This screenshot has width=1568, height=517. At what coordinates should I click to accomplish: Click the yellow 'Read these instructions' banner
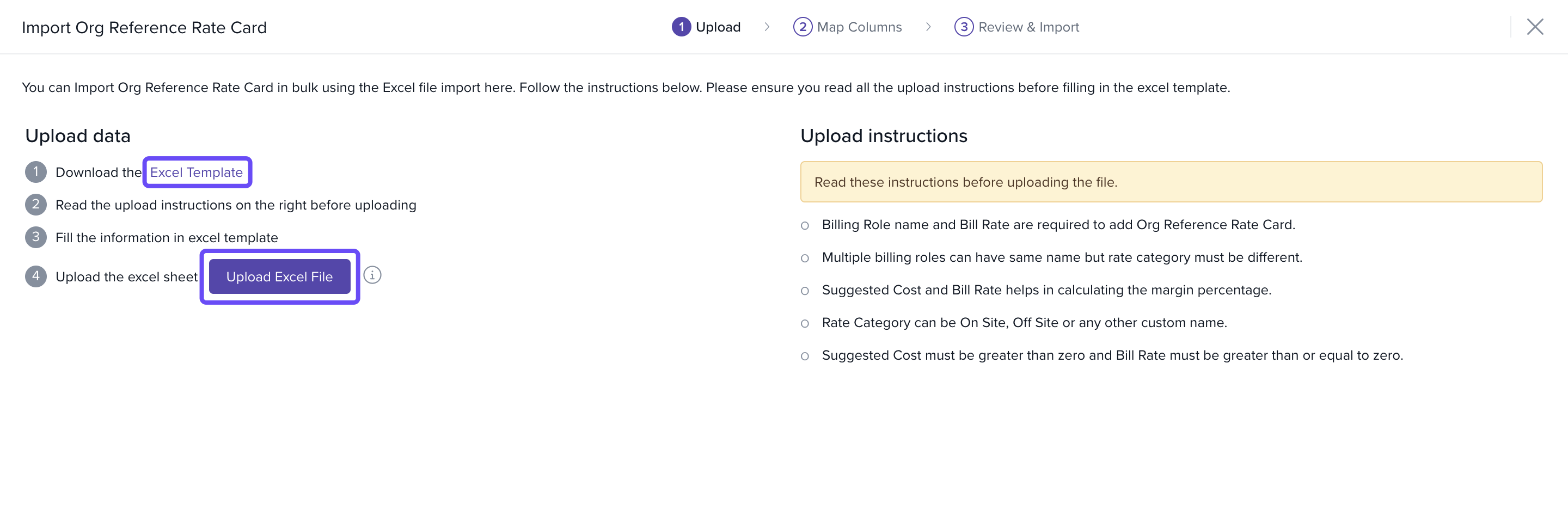click(1170, 182)
